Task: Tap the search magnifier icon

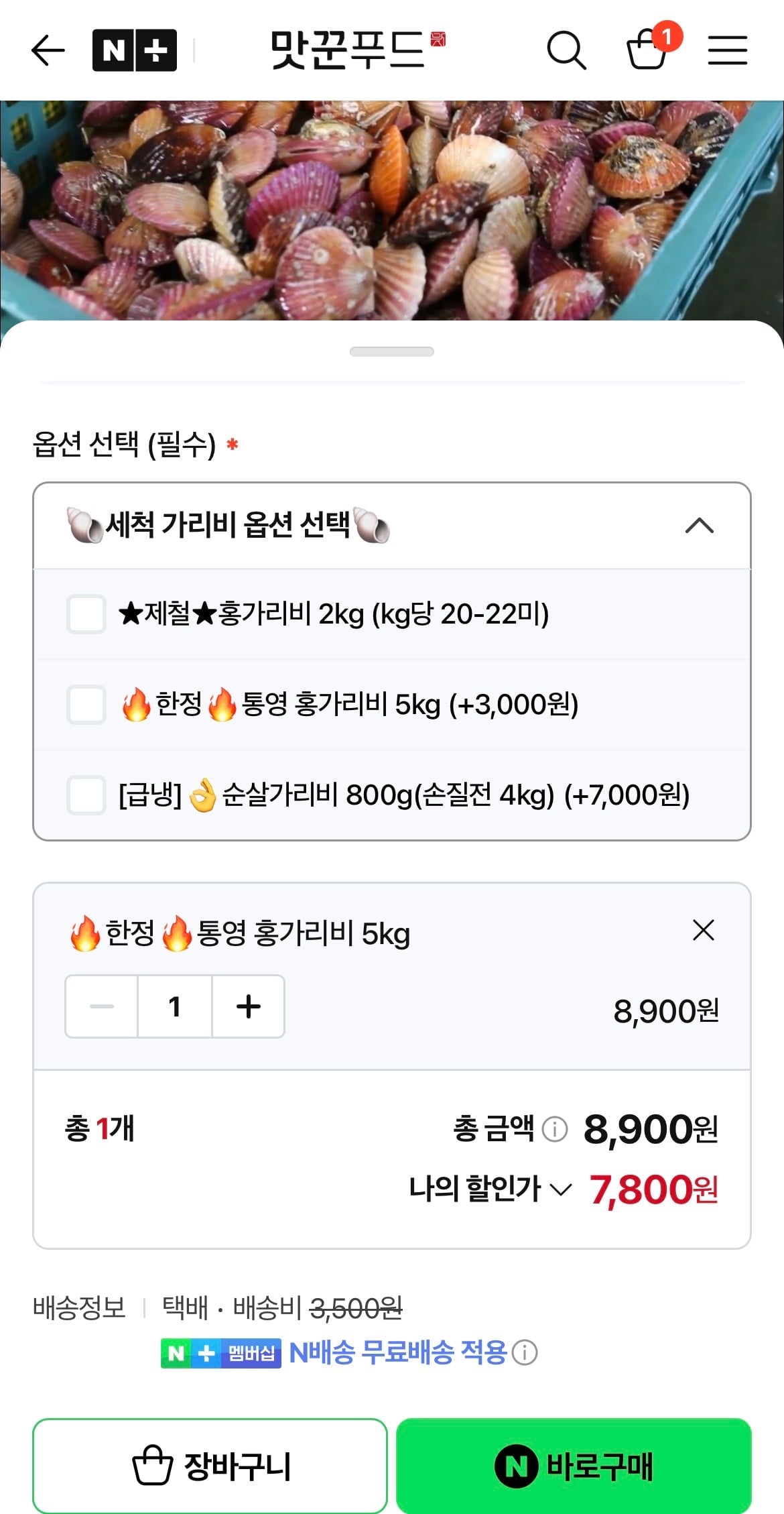Action: click(566, 50)
